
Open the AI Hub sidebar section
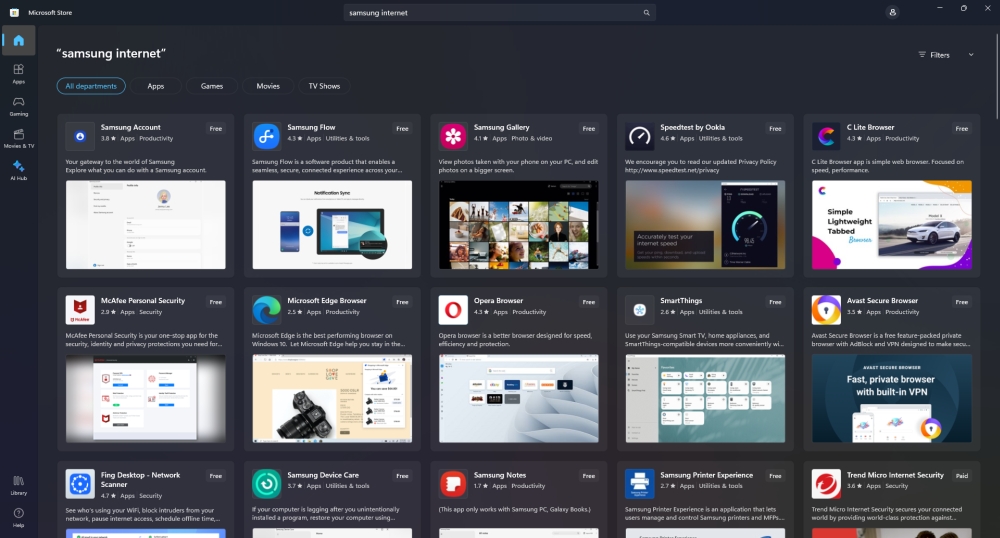18,170
